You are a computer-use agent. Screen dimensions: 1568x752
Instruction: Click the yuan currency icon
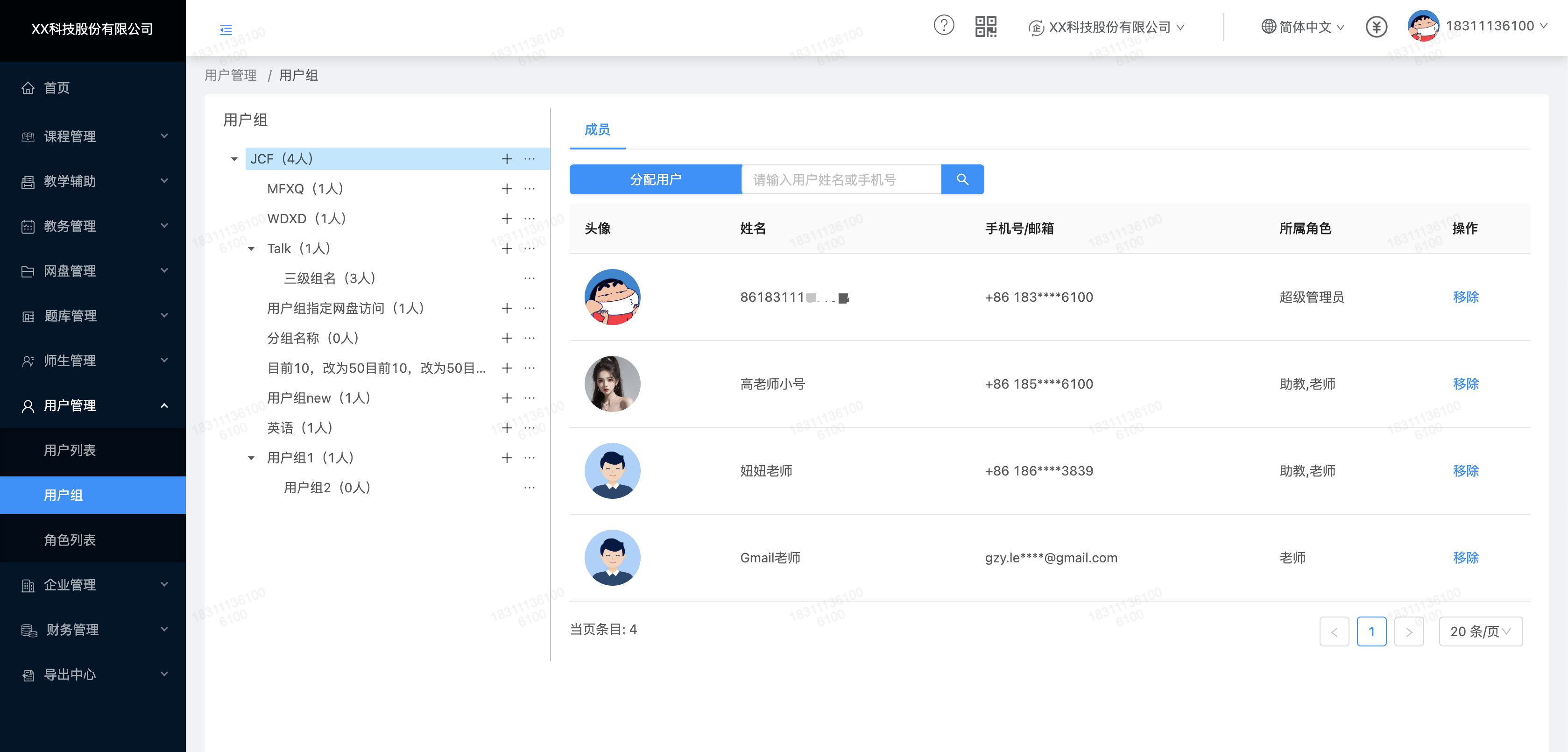[1376, 27]
